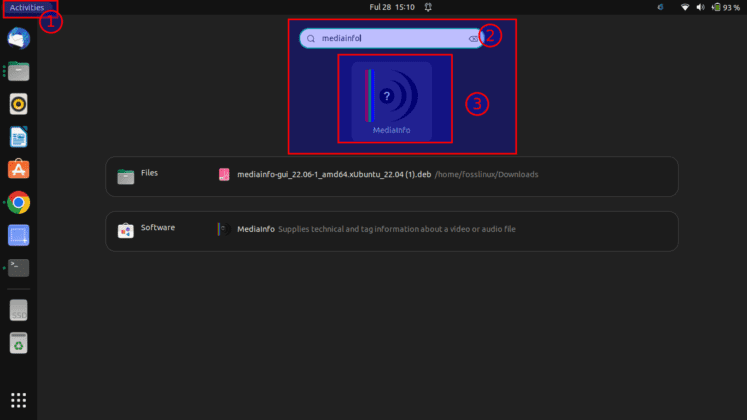Open Terminal from the dock

18,267
